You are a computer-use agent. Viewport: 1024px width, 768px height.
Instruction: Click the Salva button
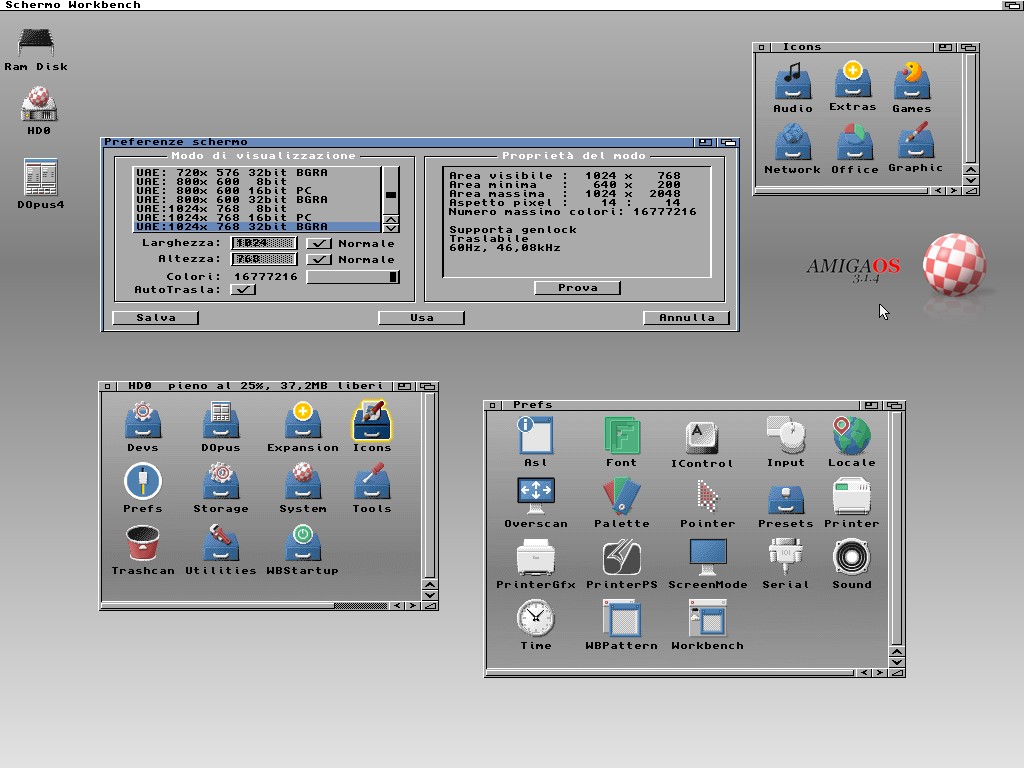pos(155,318)
